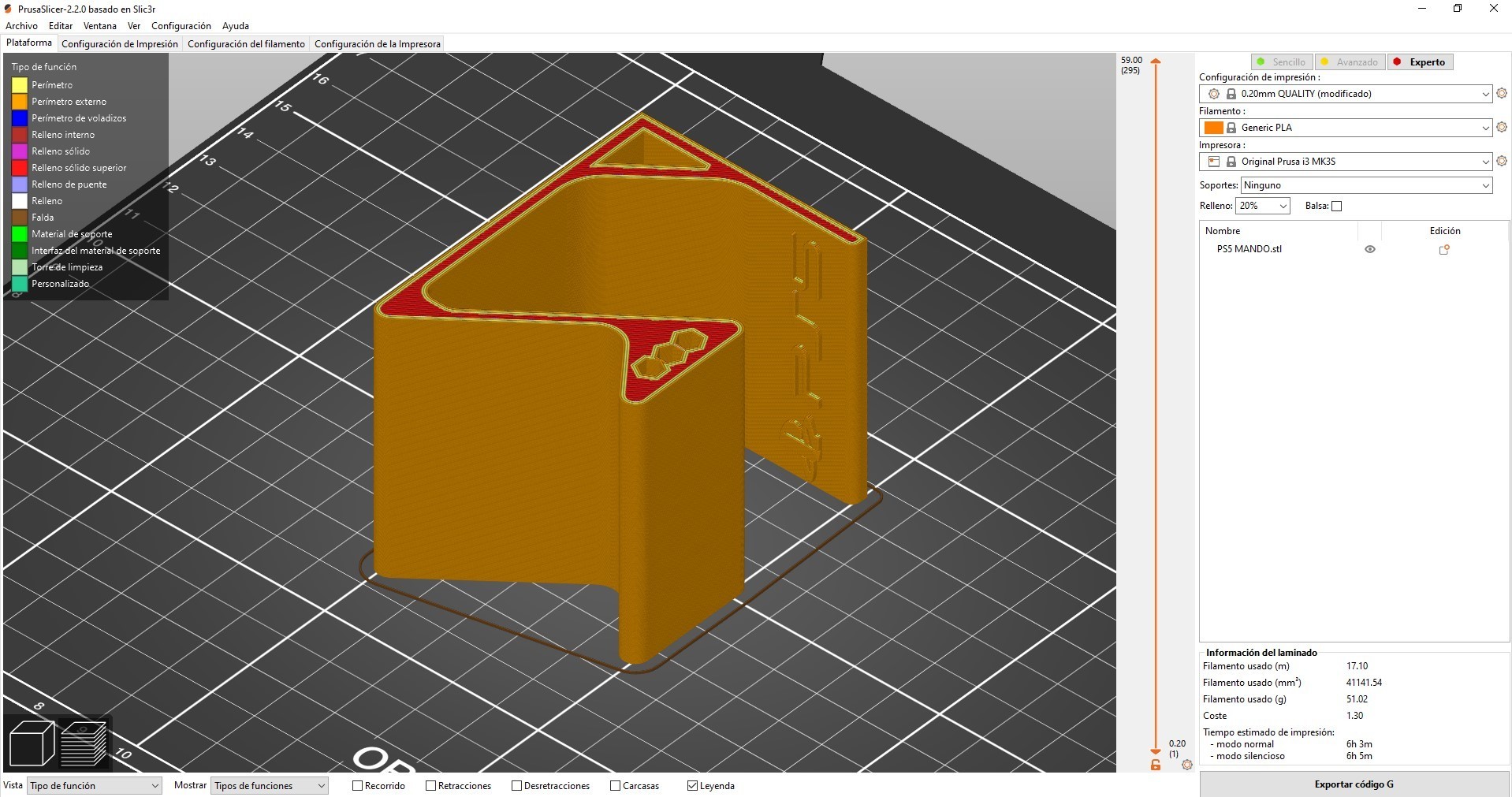
Task: Open the Editar menu
Action: (61, 26)
